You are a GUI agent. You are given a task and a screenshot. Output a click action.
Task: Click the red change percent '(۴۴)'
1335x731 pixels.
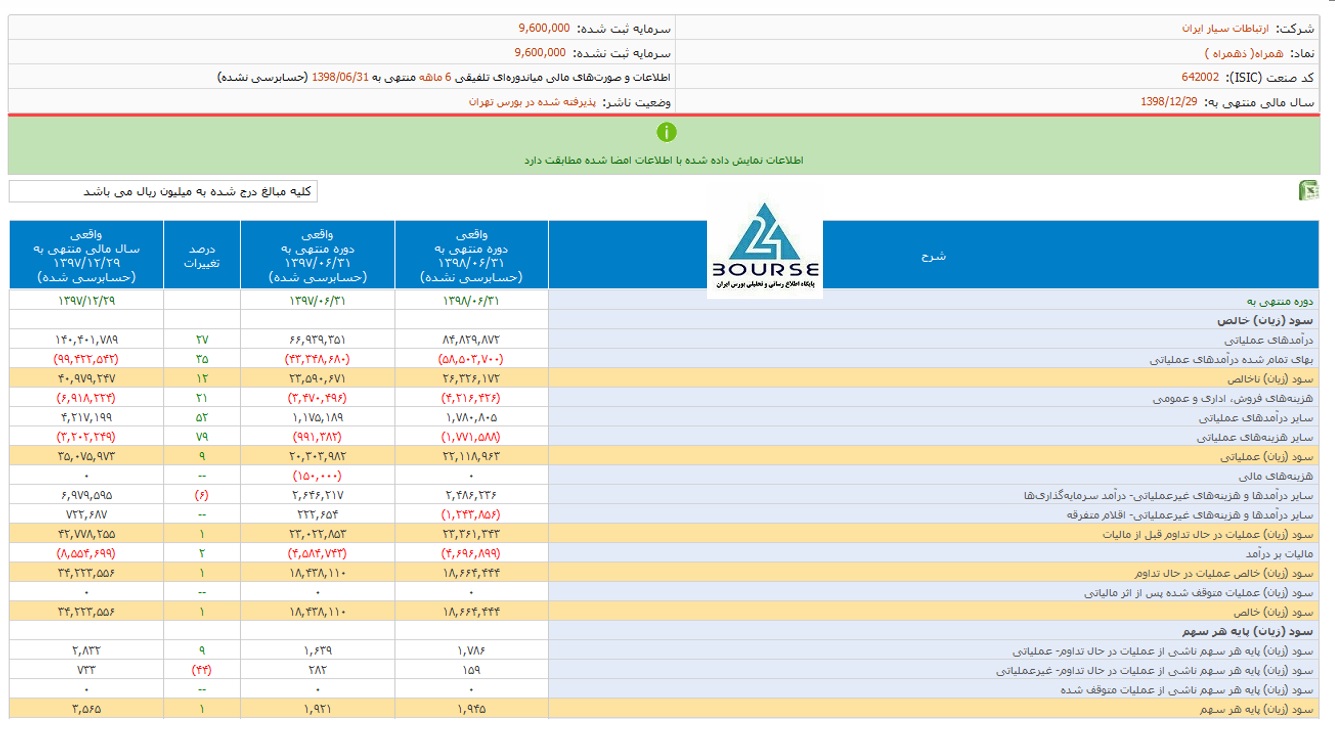(202, 671)
